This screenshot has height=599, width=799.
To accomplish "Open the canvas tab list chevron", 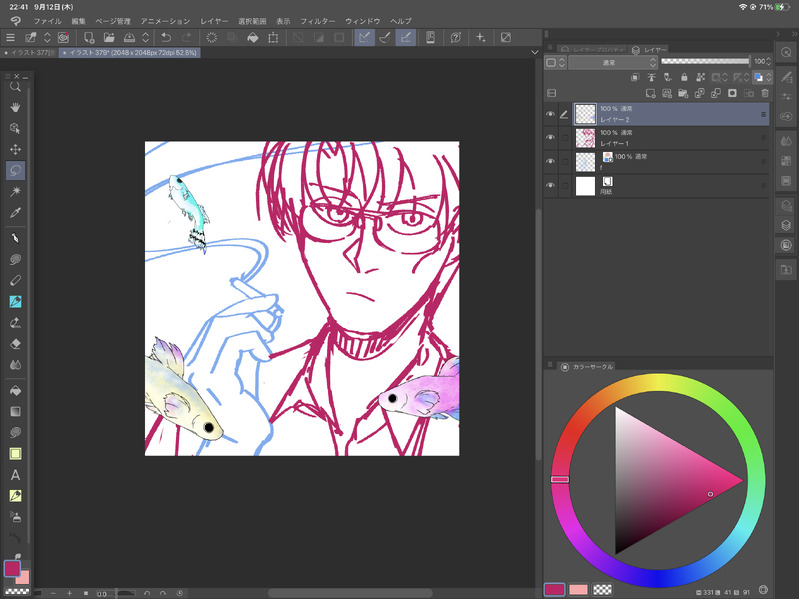I will coord(535,52).
